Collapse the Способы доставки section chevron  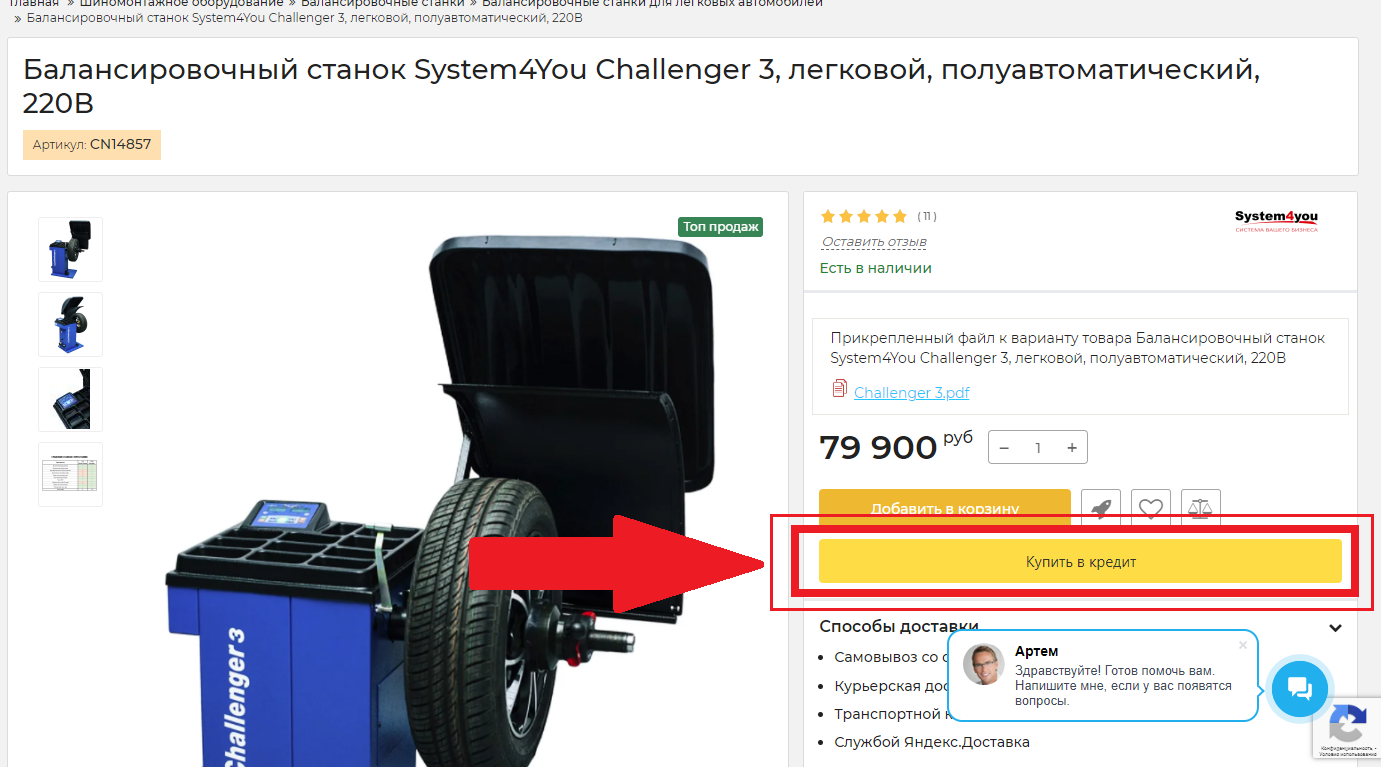(x=1335, y=628)
